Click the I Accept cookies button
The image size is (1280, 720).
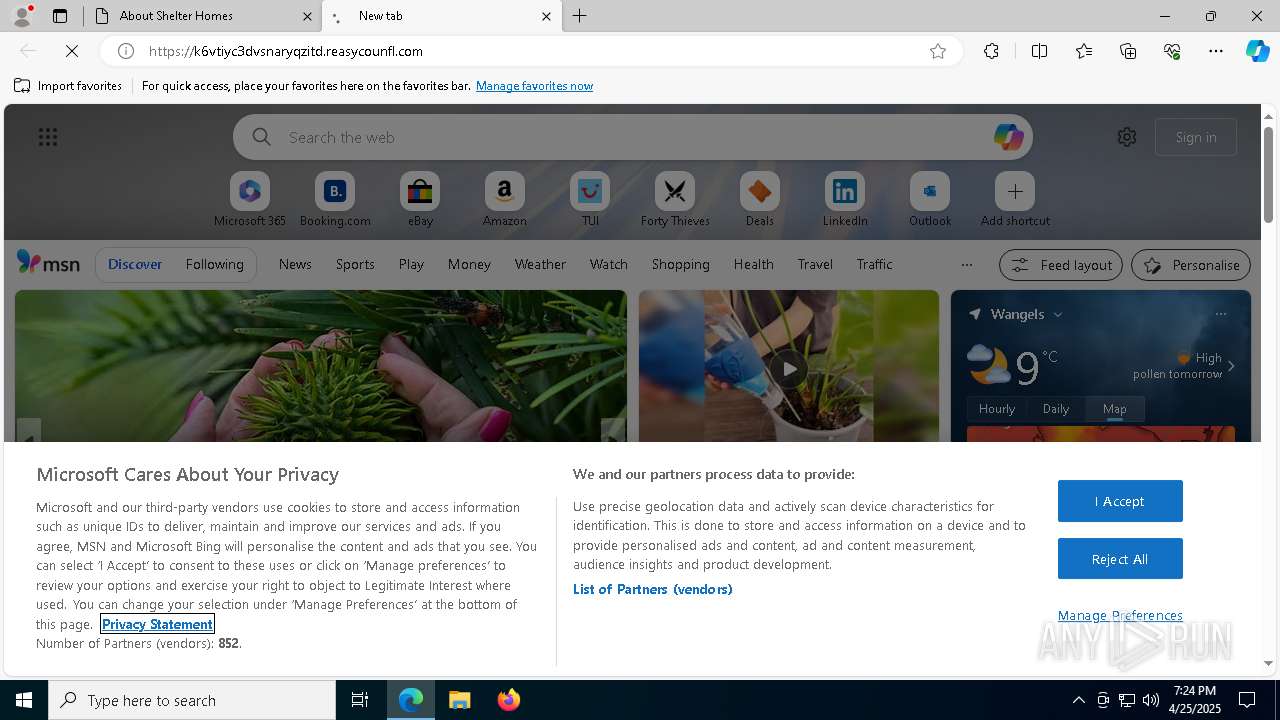tap(1120, 501)
